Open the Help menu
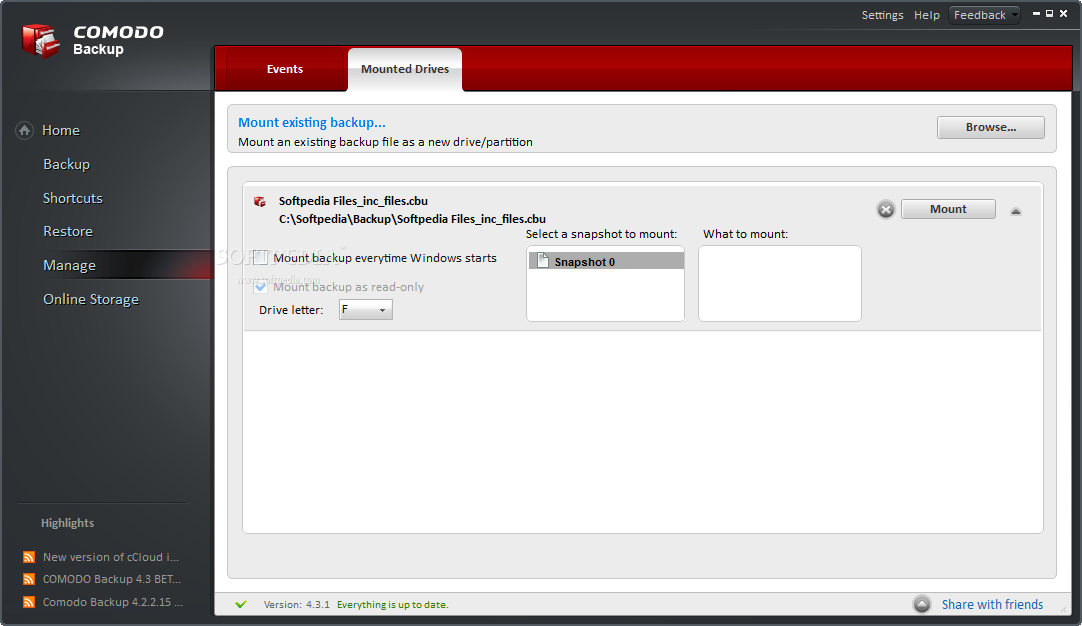Screen dimensions: 1082x626 [x=927, y=15]
